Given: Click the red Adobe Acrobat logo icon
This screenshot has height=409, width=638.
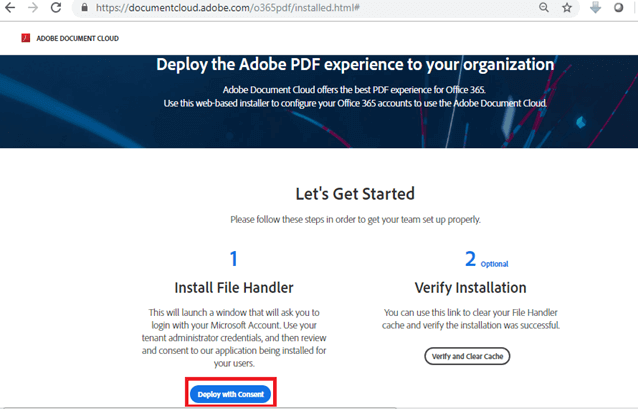Looking at the screenshot, I should pos(26,38).
